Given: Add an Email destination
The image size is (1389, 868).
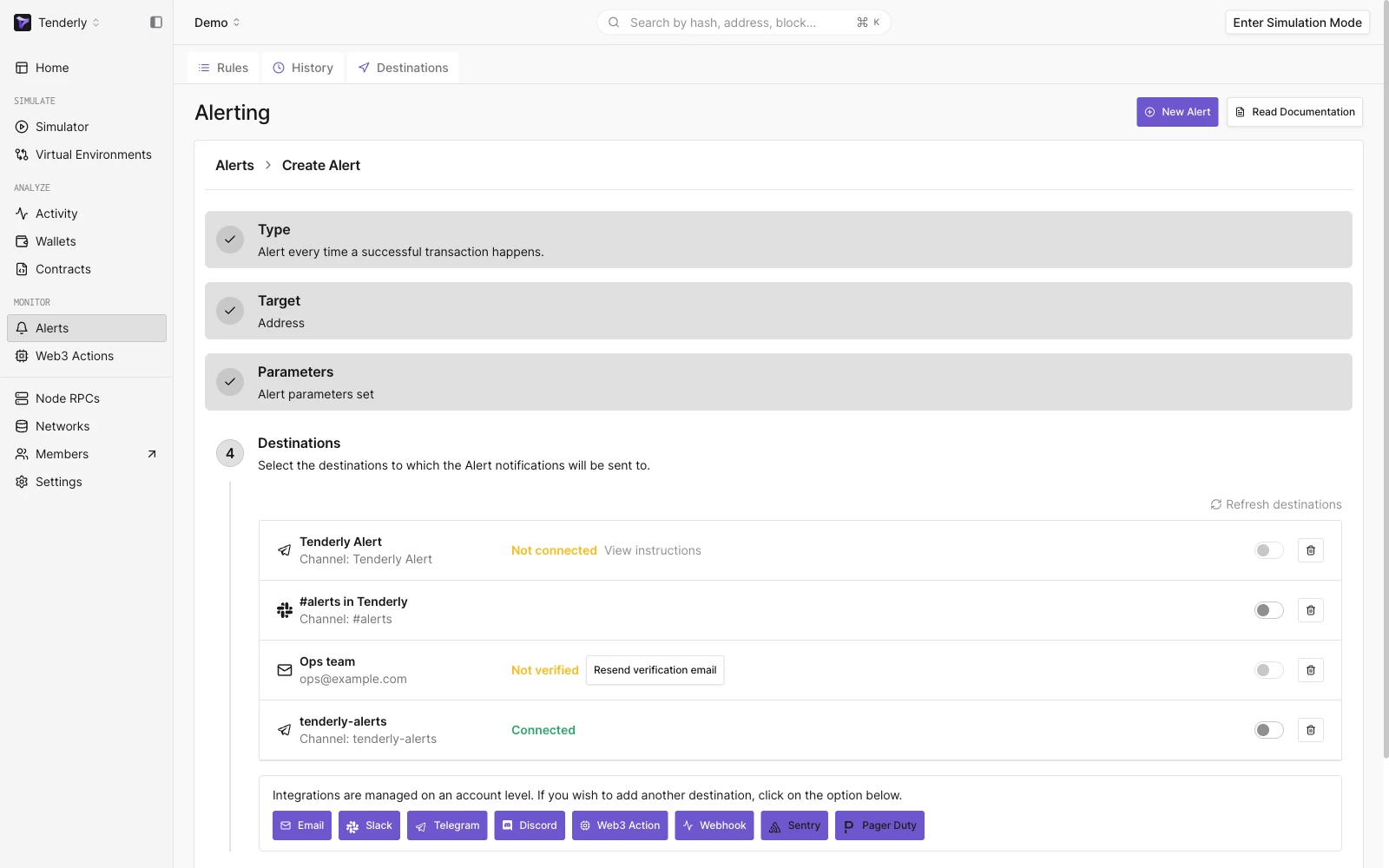Looking at the screenshot, I should coord(302,825).
